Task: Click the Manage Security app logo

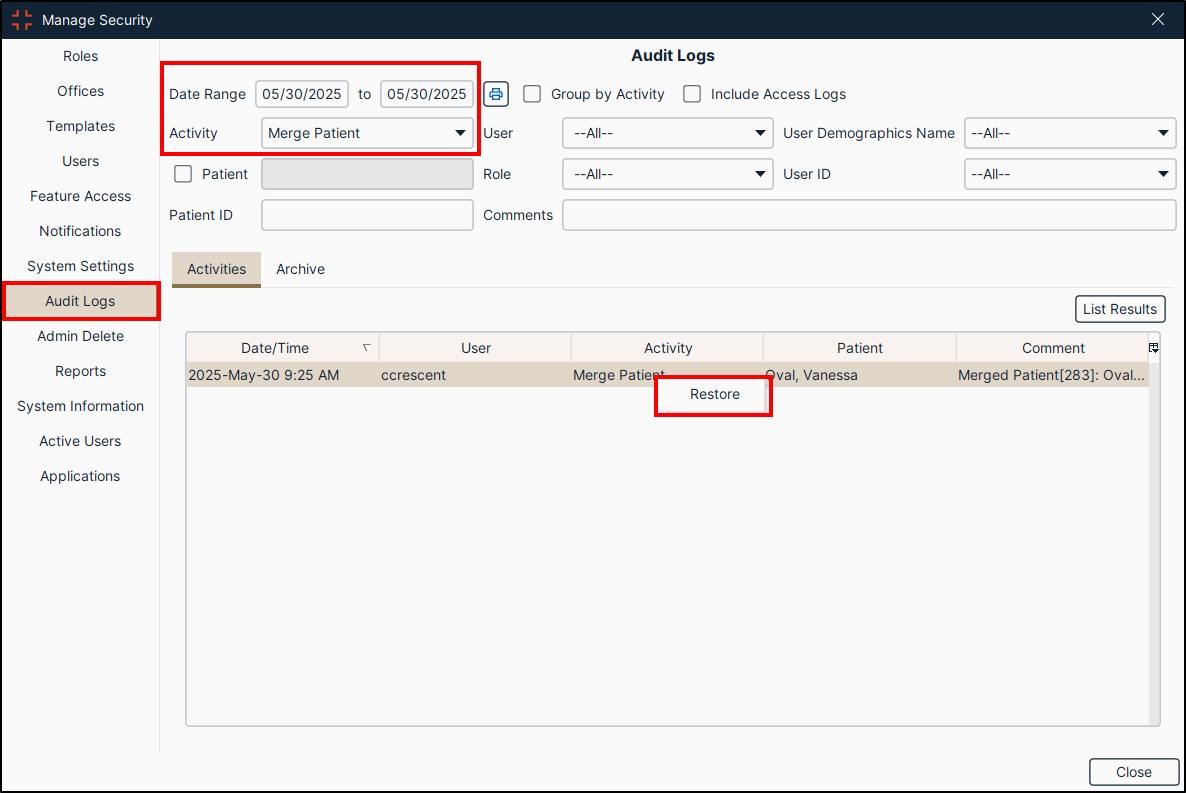Action: tap(21, 19)
